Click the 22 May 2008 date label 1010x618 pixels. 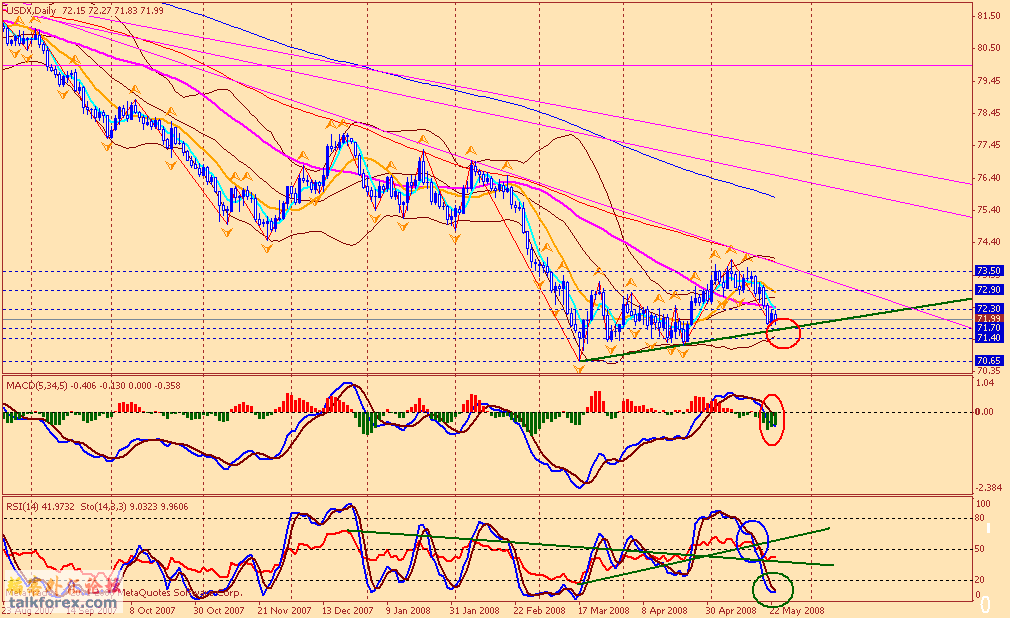pyautogui.click(x=797, y=610)
